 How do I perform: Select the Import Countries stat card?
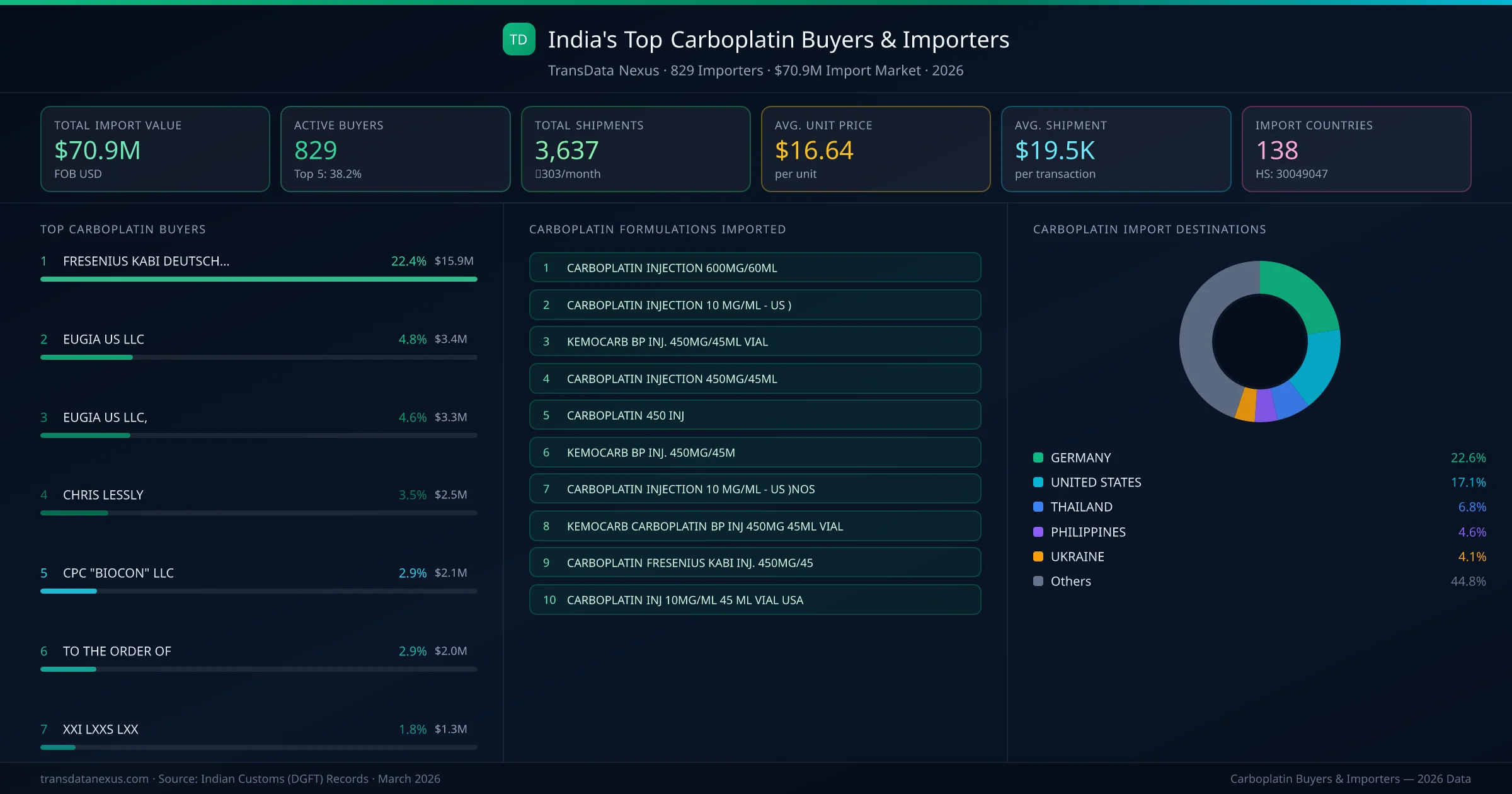[x=1356, y=149]
